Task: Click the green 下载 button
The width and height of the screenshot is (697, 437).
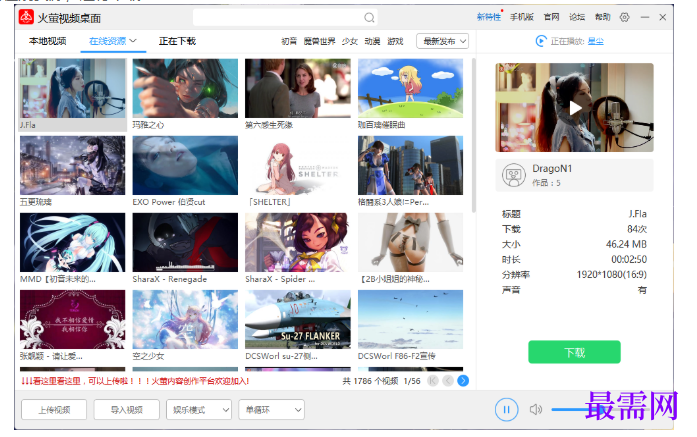Action: 574,352
